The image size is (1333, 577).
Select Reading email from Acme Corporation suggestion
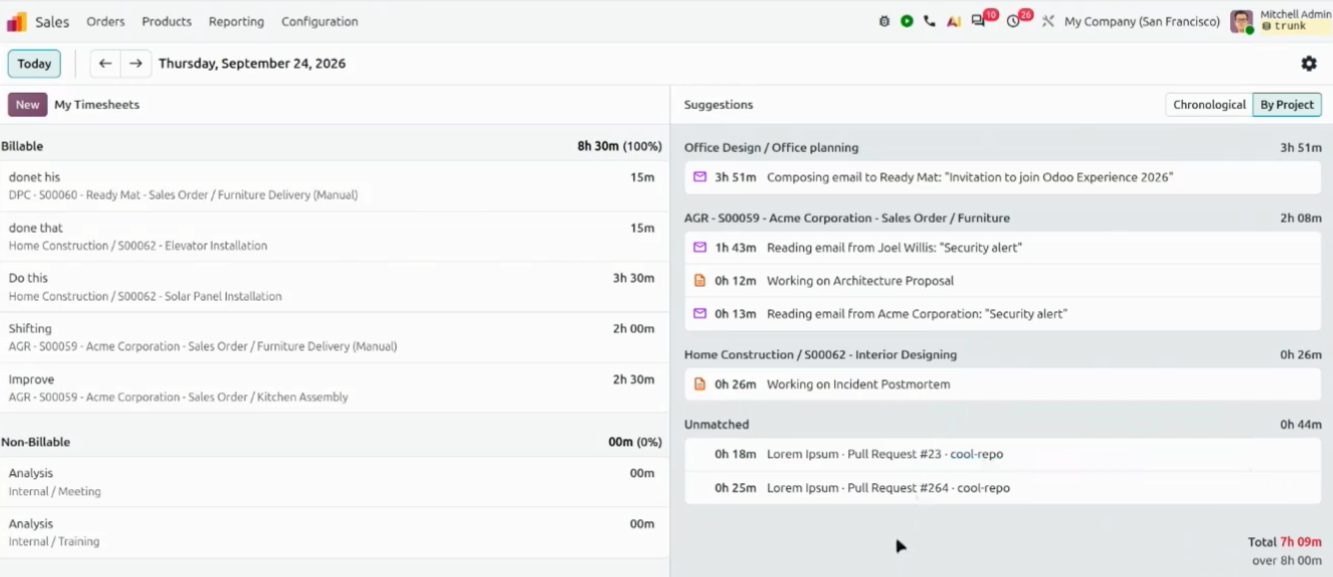click(1003, 314)
